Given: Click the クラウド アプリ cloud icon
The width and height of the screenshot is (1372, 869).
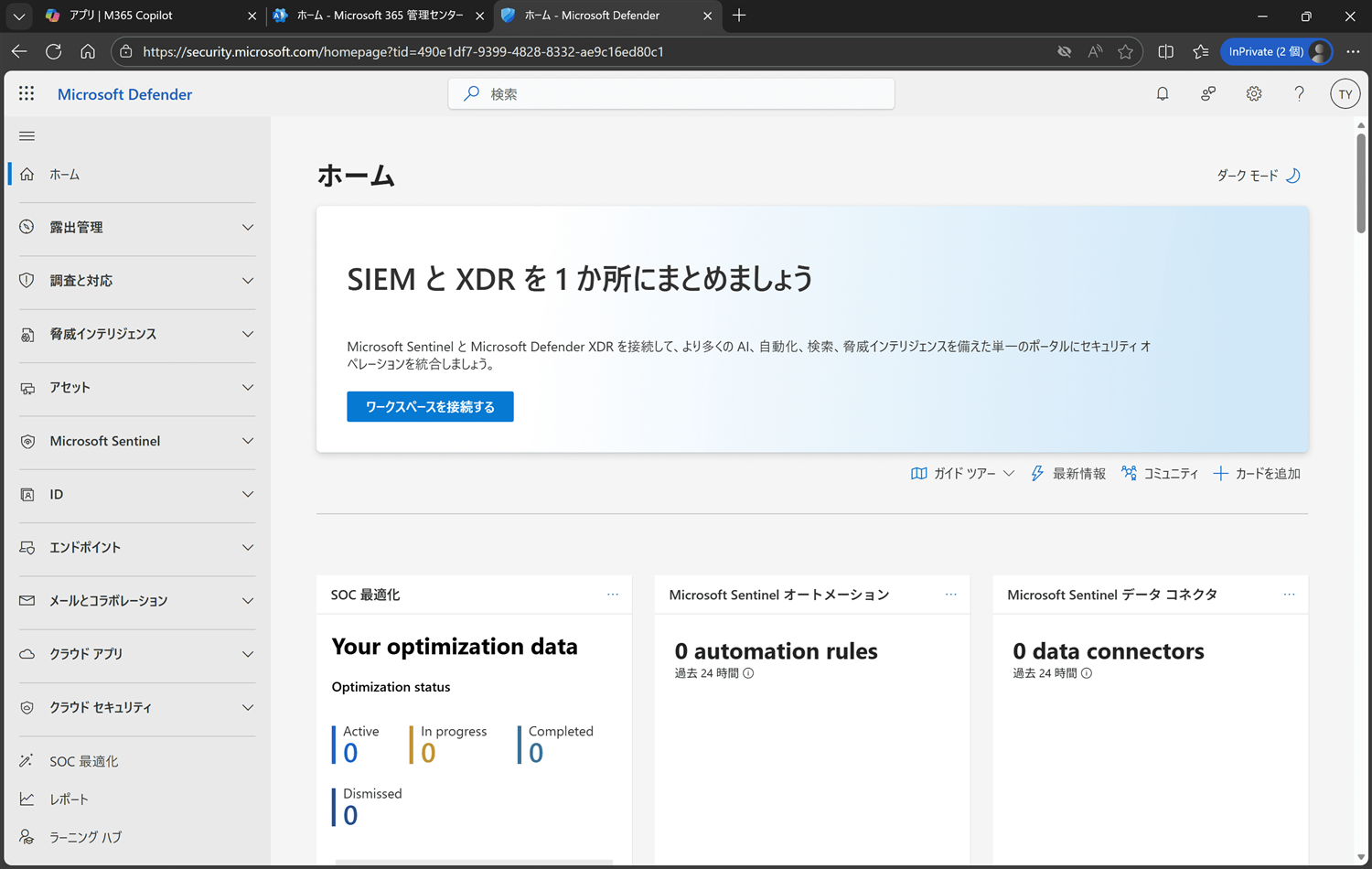Looking at the screenshot, I should click(27, 654).
